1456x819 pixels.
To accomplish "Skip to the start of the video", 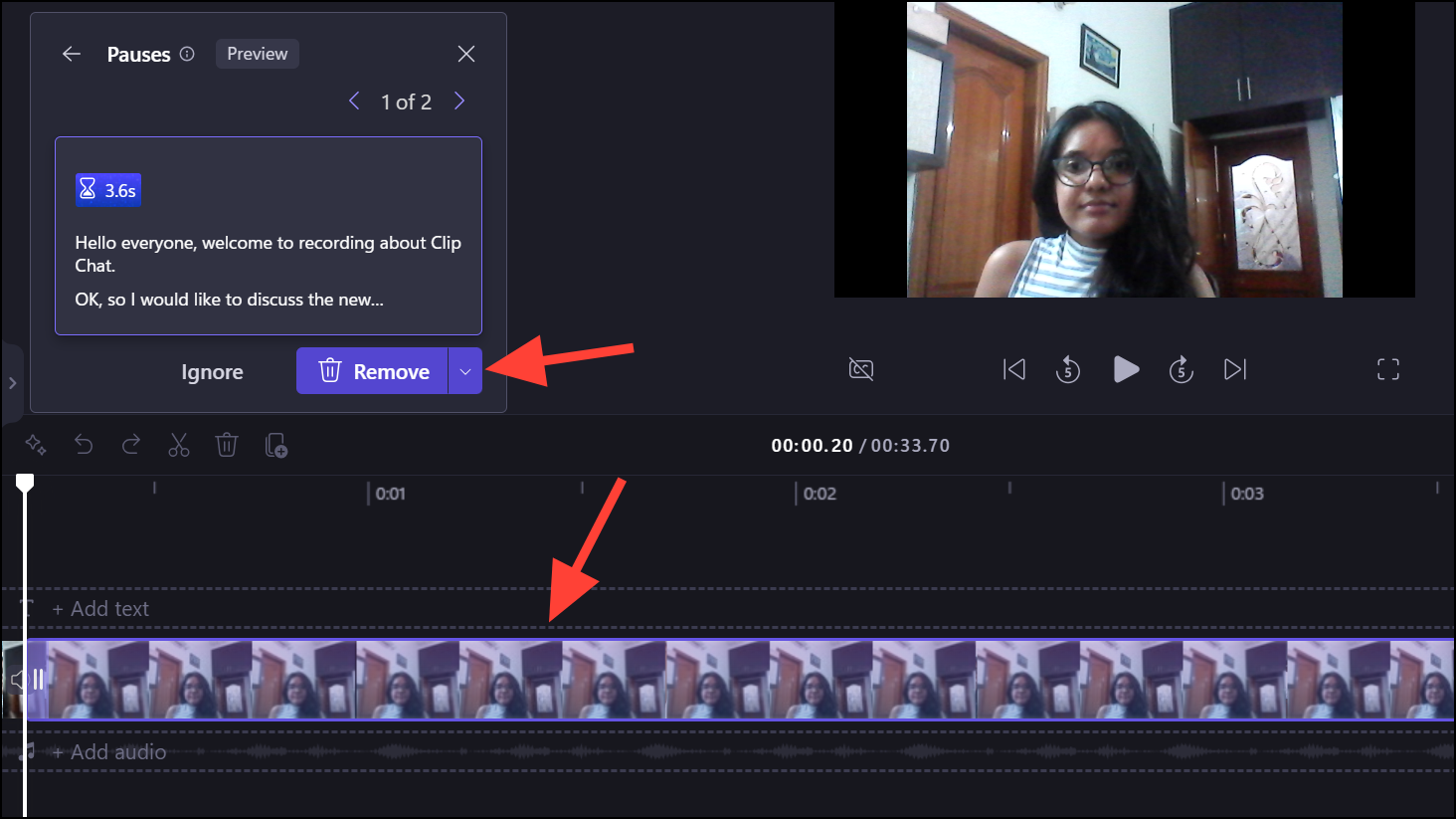I will [x=1014, y=370].
